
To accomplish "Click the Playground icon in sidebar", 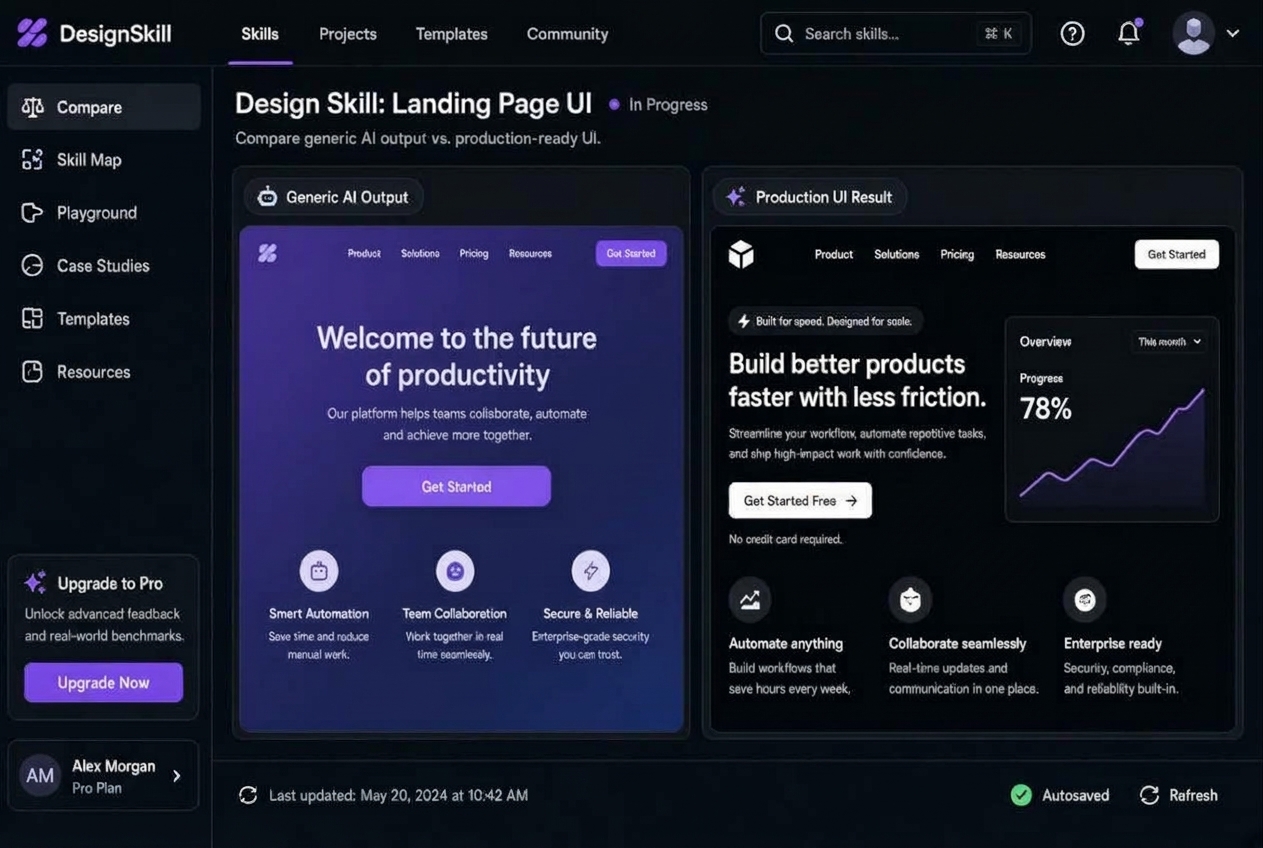I will [x=33, y=213].
